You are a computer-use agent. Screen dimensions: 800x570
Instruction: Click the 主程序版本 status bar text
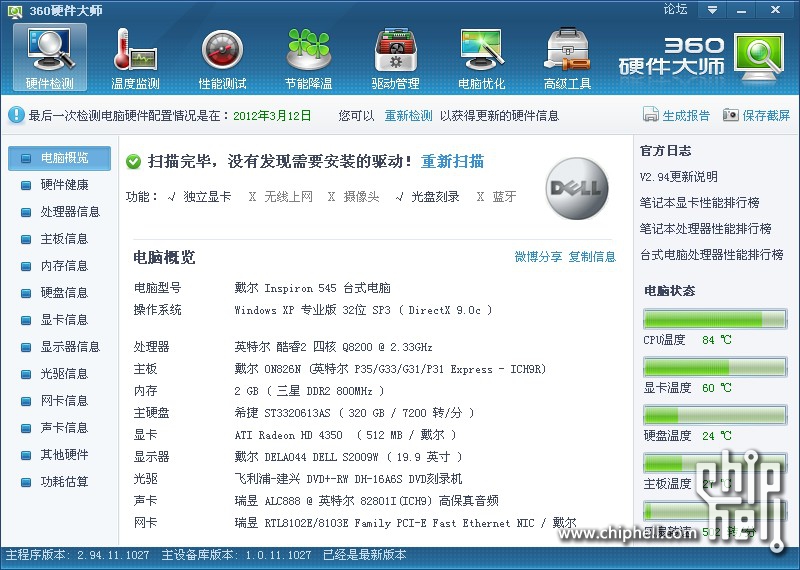(x=78, y=555)
